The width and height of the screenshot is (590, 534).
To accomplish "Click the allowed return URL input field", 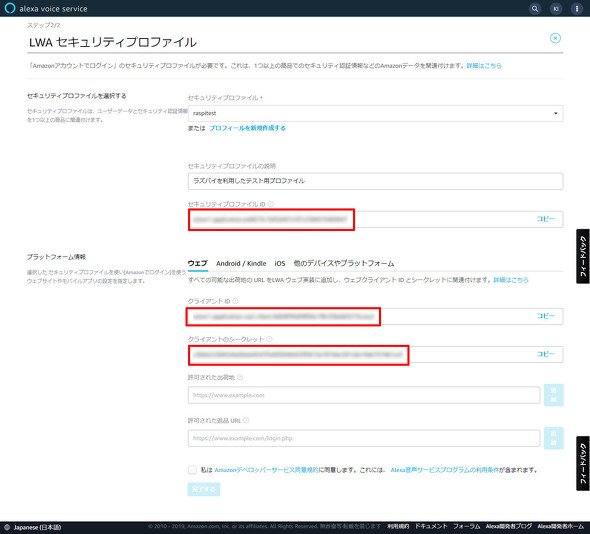I will 364,438.
